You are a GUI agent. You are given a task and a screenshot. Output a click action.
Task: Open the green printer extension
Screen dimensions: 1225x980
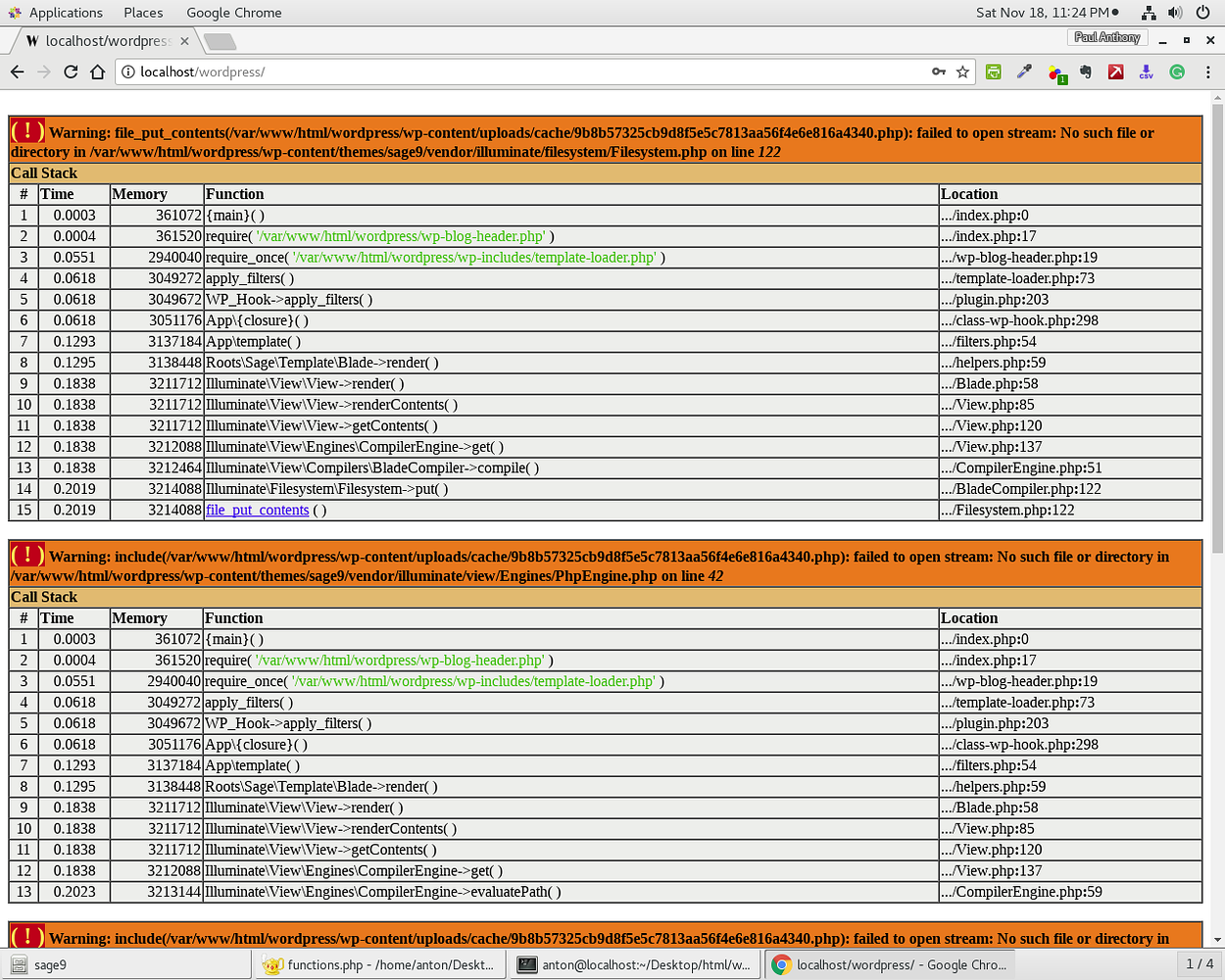point(994,72)
